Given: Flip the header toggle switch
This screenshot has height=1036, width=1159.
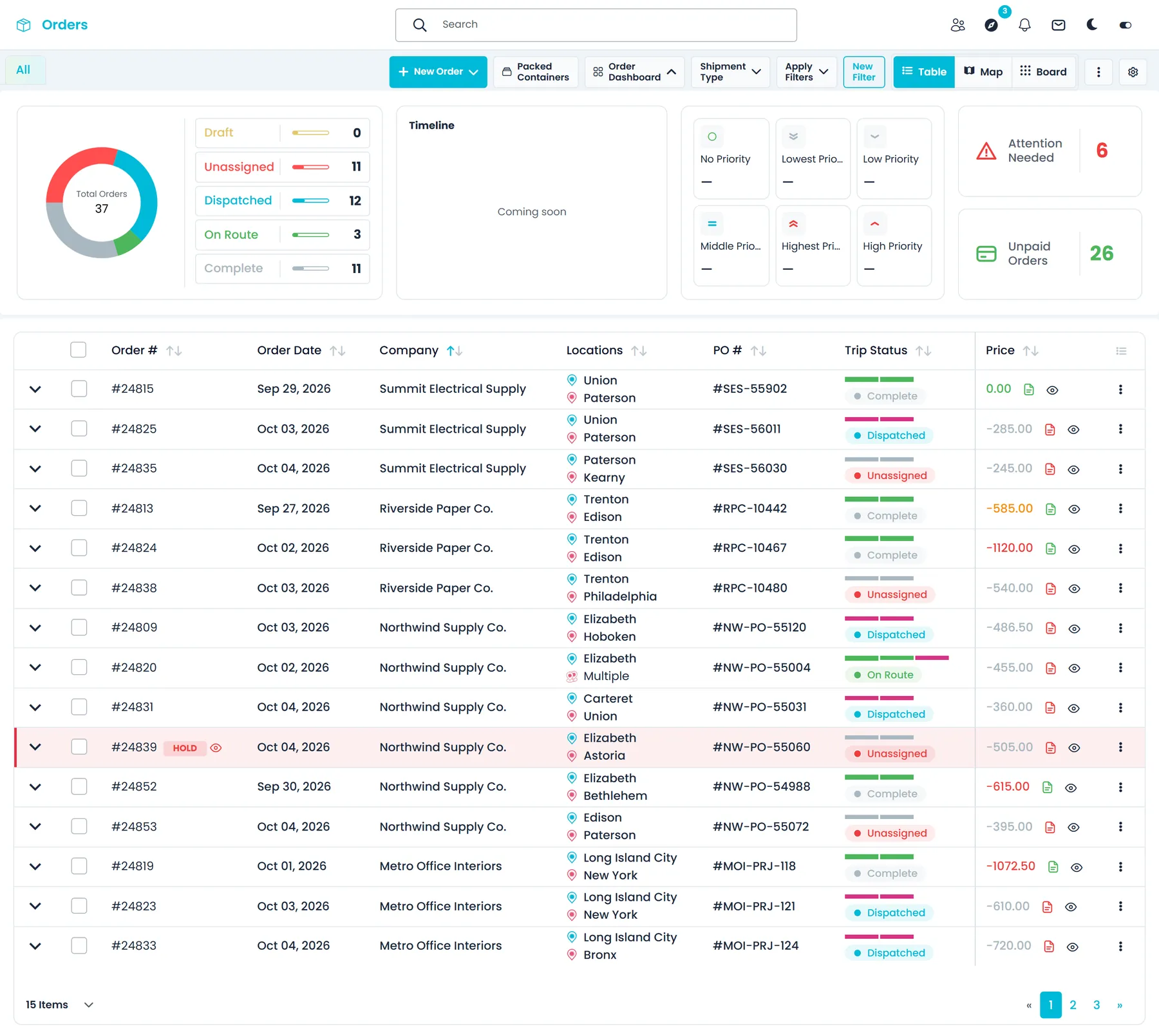Looking at the screenshot, I should [1125, 25].
